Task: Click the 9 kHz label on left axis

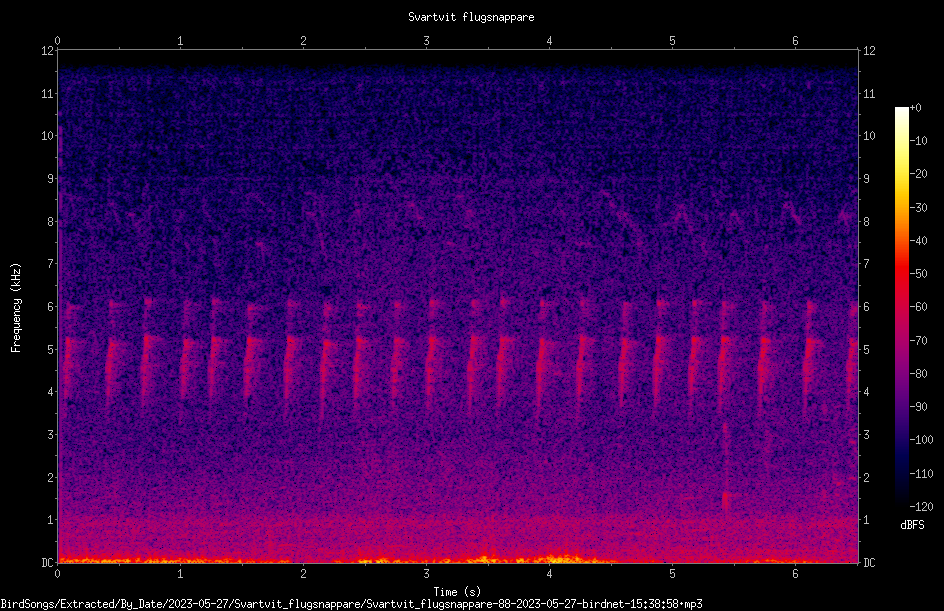Action: click(51, 179)
